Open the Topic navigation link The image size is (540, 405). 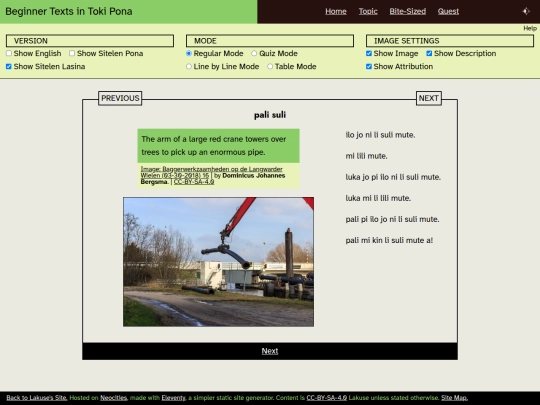[368, 11]
